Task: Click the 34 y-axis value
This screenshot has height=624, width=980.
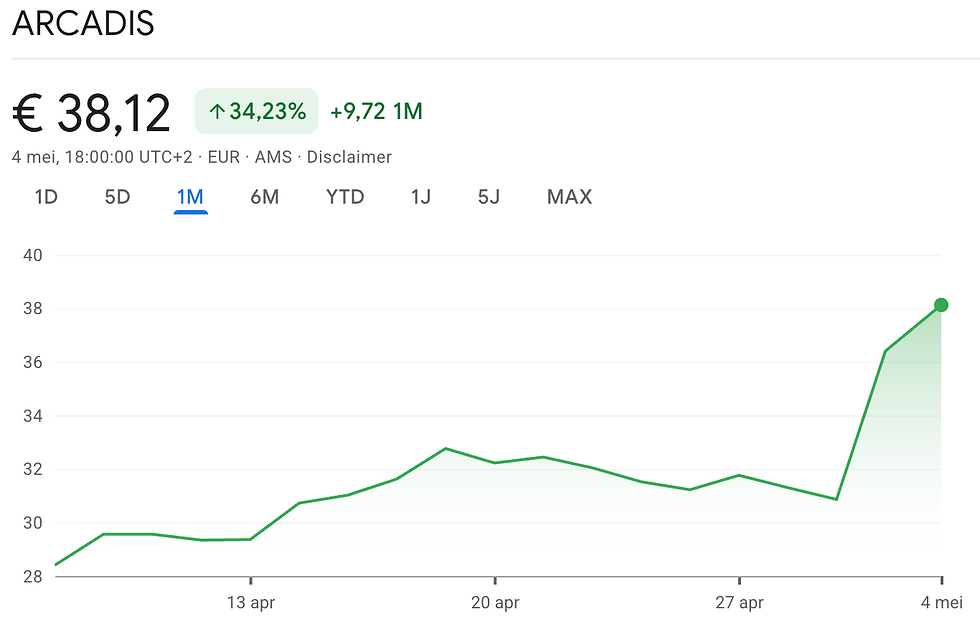Action: (32, 416)
